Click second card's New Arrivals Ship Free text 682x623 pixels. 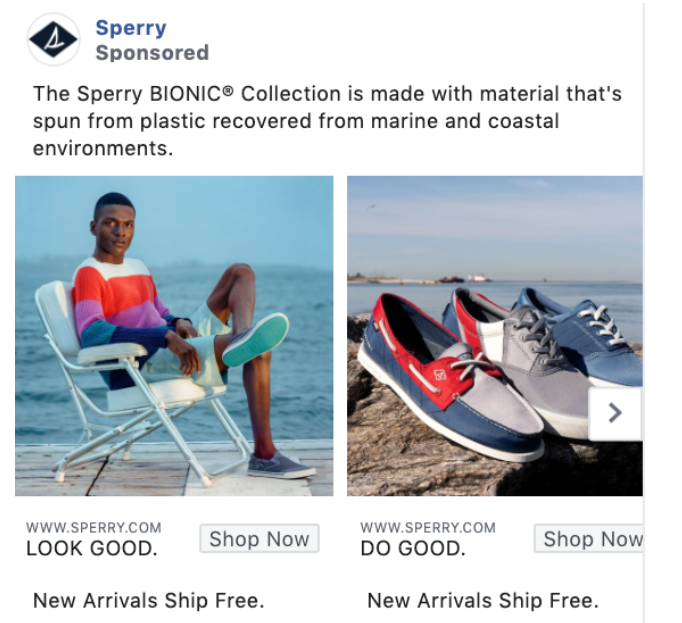point(483,600)
